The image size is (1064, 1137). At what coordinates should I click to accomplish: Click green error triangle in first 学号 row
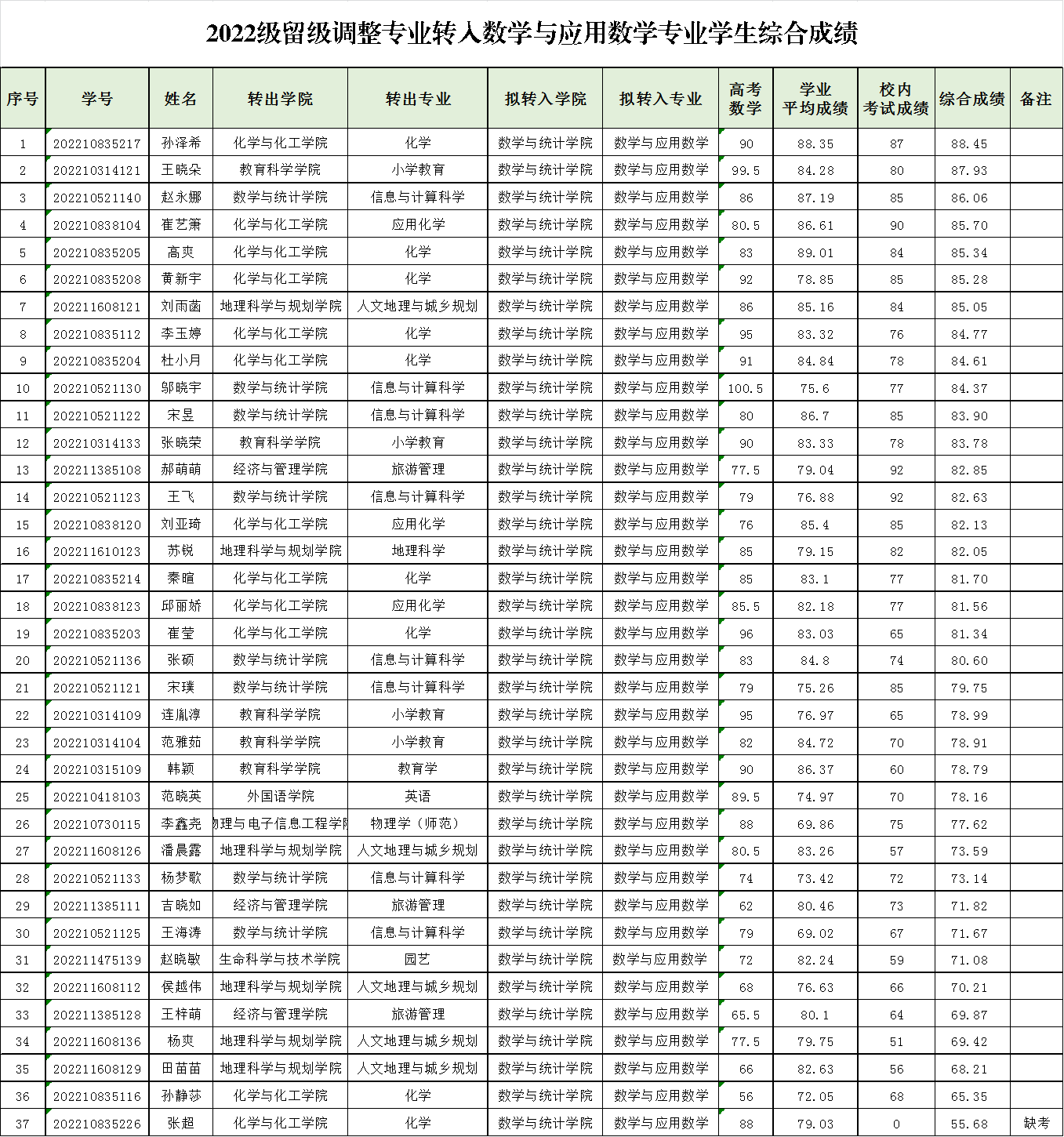(x=49, y=132)
